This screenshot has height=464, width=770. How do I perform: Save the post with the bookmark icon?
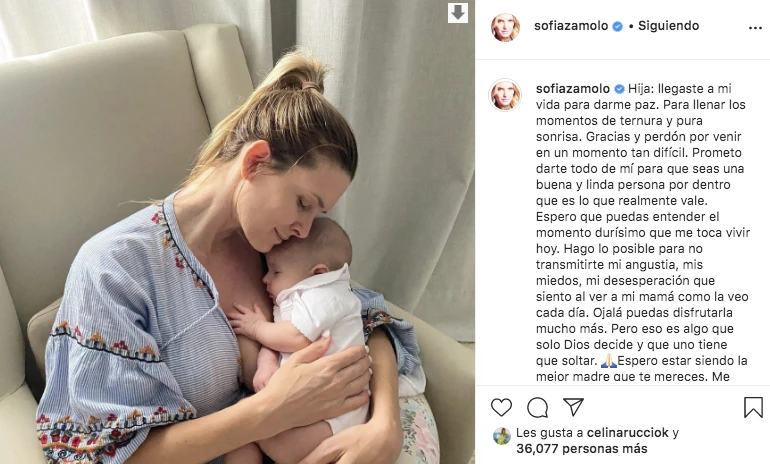(x=753, y=408)
